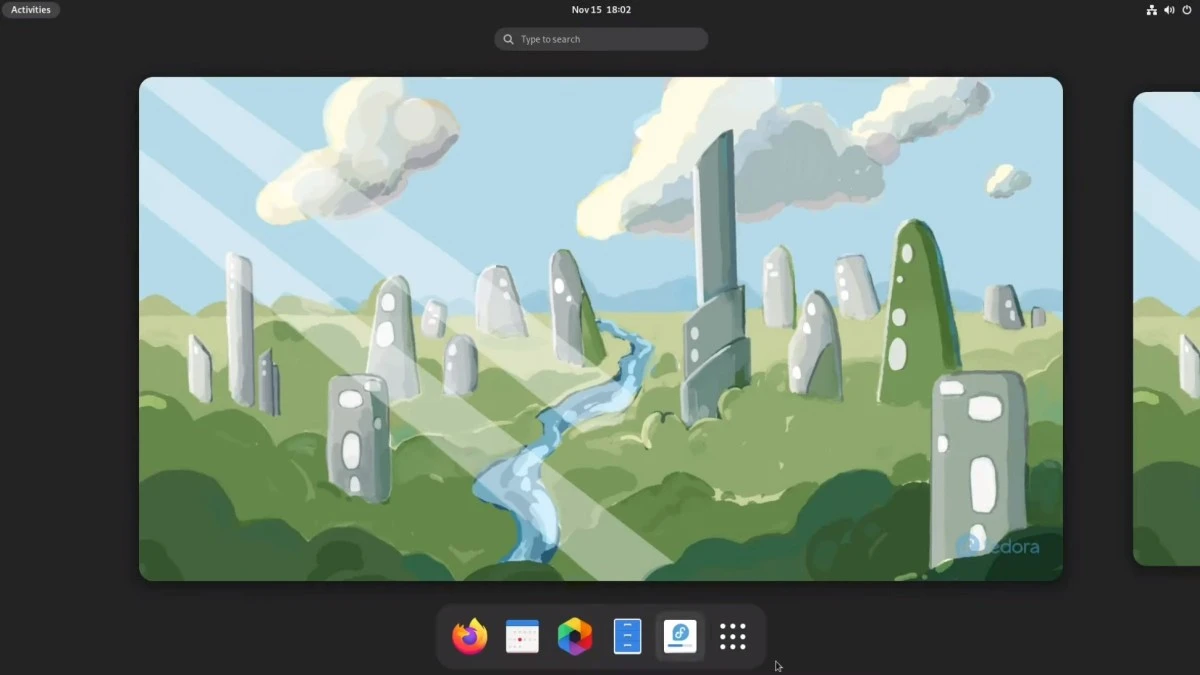Click the magnifier icon inside the search bar
This screenshot has width=1200, height=675.
coord(510,39)
